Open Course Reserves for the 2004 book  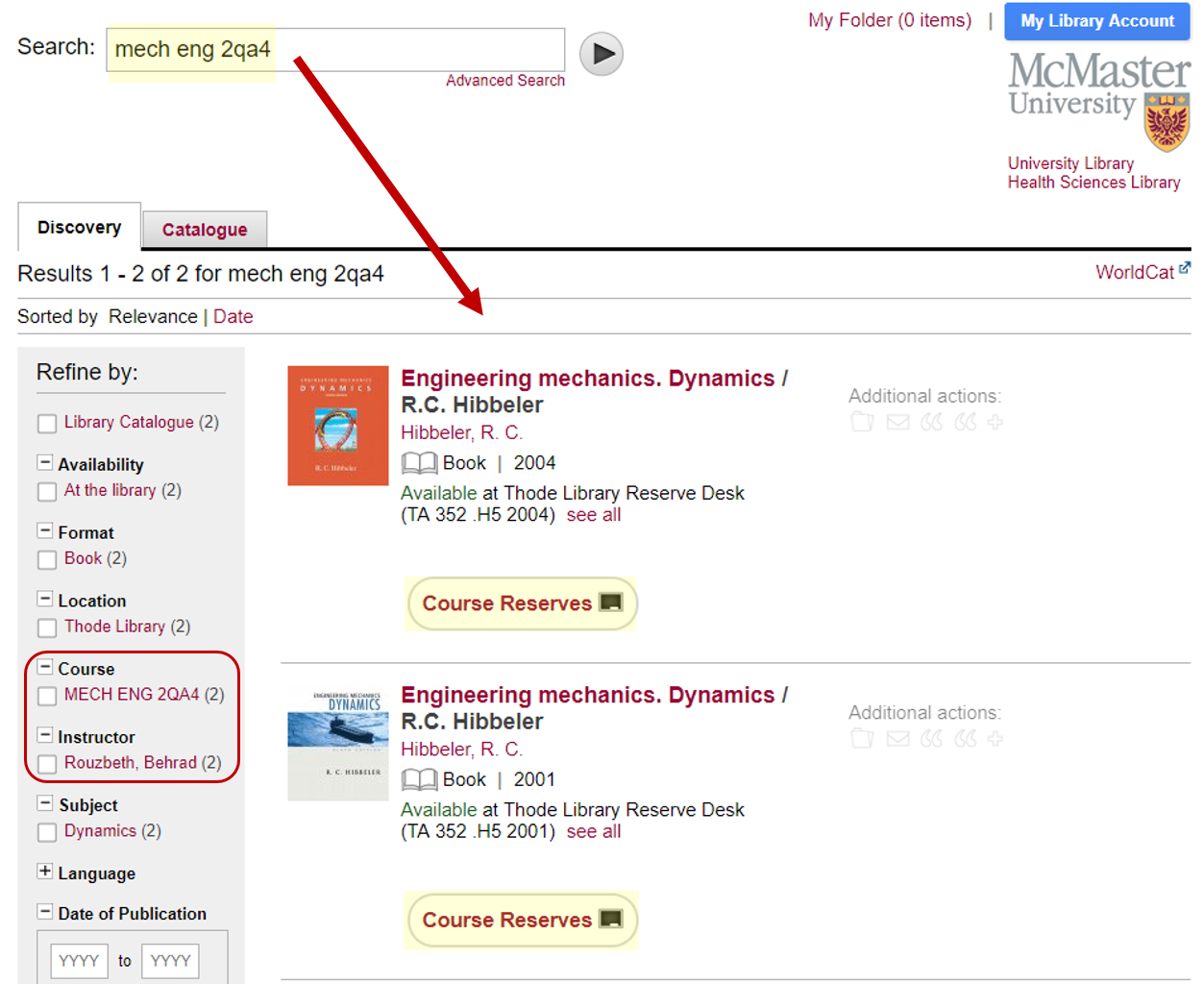point(522,603)
